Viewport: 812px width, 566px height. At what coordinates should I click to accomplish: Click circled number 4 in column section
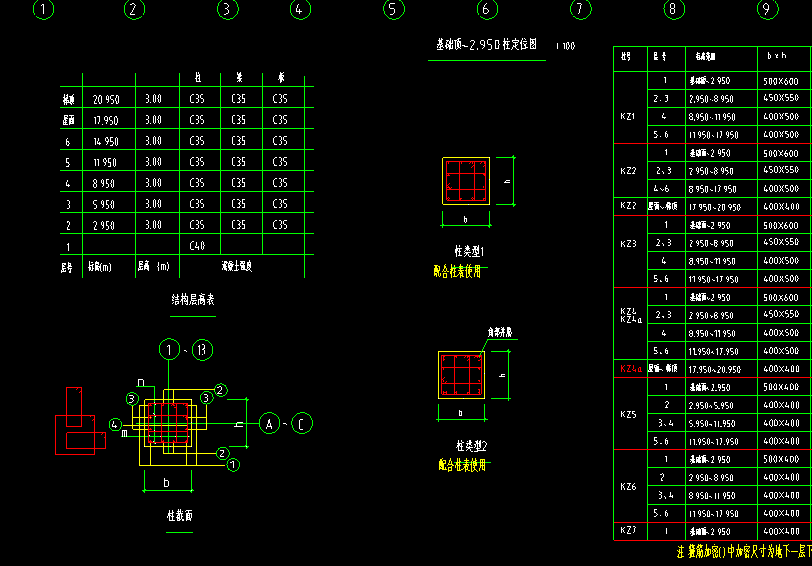tap(115, 425)
